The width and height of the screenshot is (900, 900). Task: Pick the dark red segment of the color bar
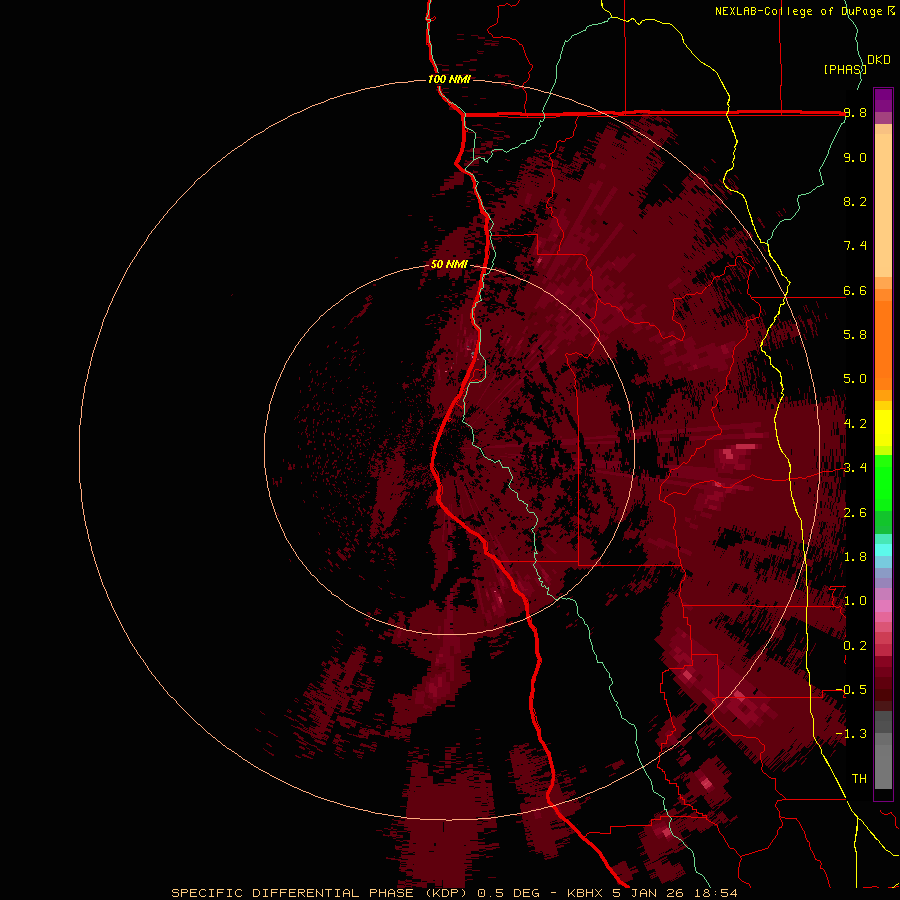[883, 683]
